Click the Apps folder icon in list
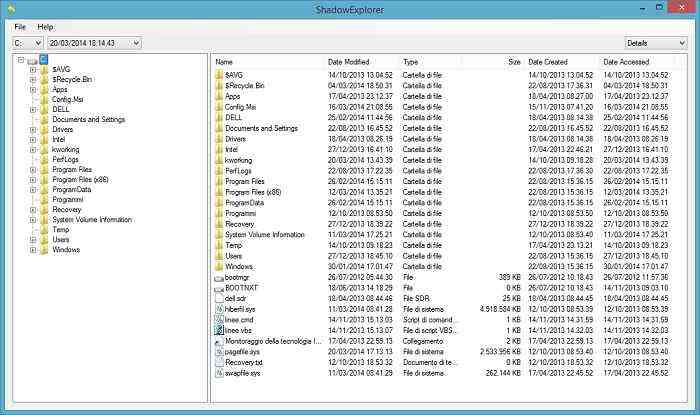Image resolution: width=700 pixels, height=415 pixels. (219, 96)
